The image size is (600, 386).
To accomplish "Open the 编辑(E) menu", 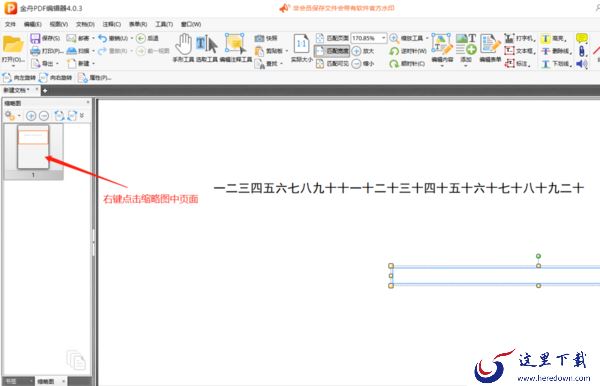I will 33,24.
